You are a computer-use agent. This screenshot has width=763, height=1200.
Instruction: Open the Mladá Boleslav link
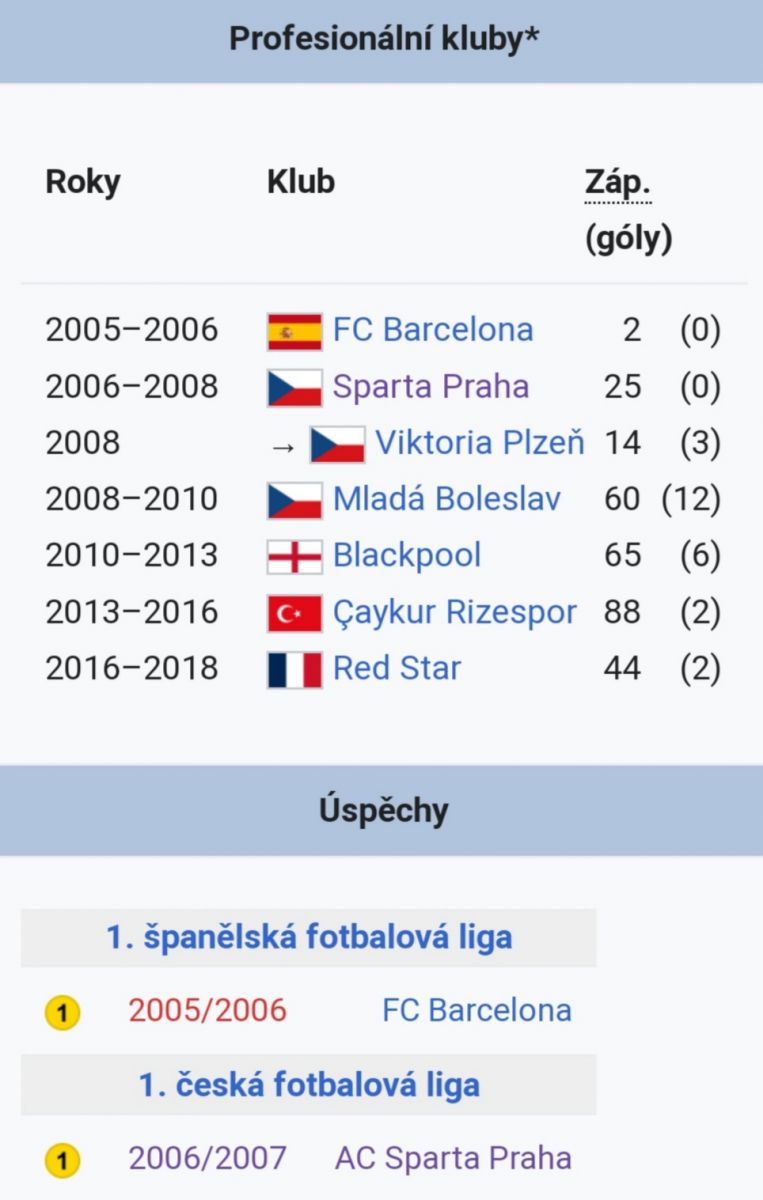[447, 499]
